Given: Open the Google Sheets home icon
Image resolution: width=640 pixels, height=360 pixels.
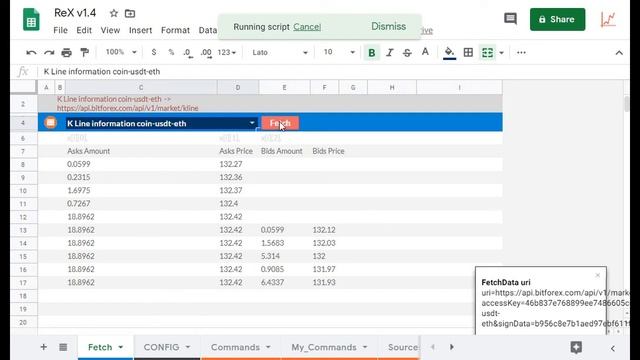Looking at the screenshot, I should coord(31,20).
